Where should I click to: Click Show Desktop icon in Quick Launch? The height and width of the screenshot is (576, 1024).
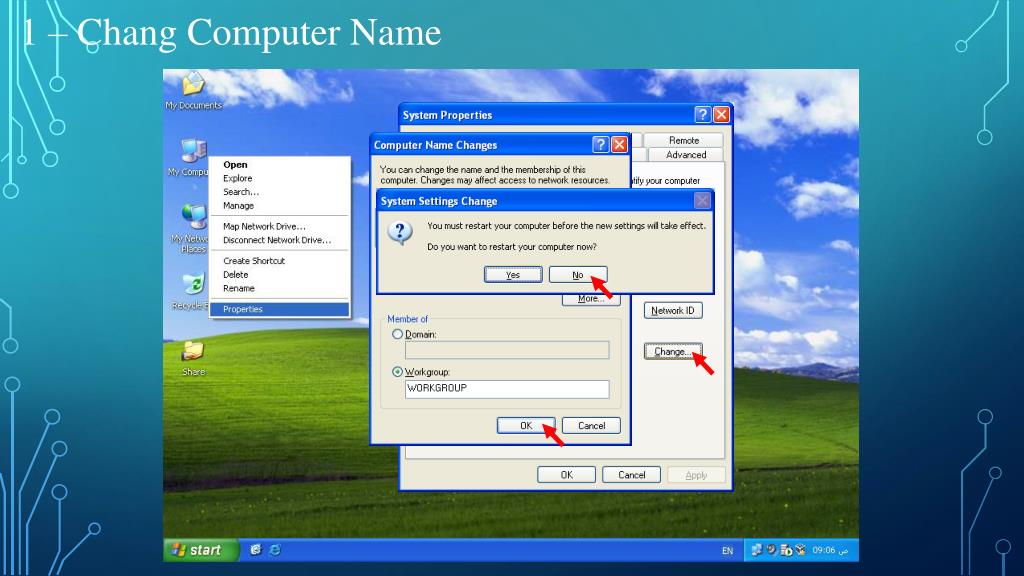(255, 550)
